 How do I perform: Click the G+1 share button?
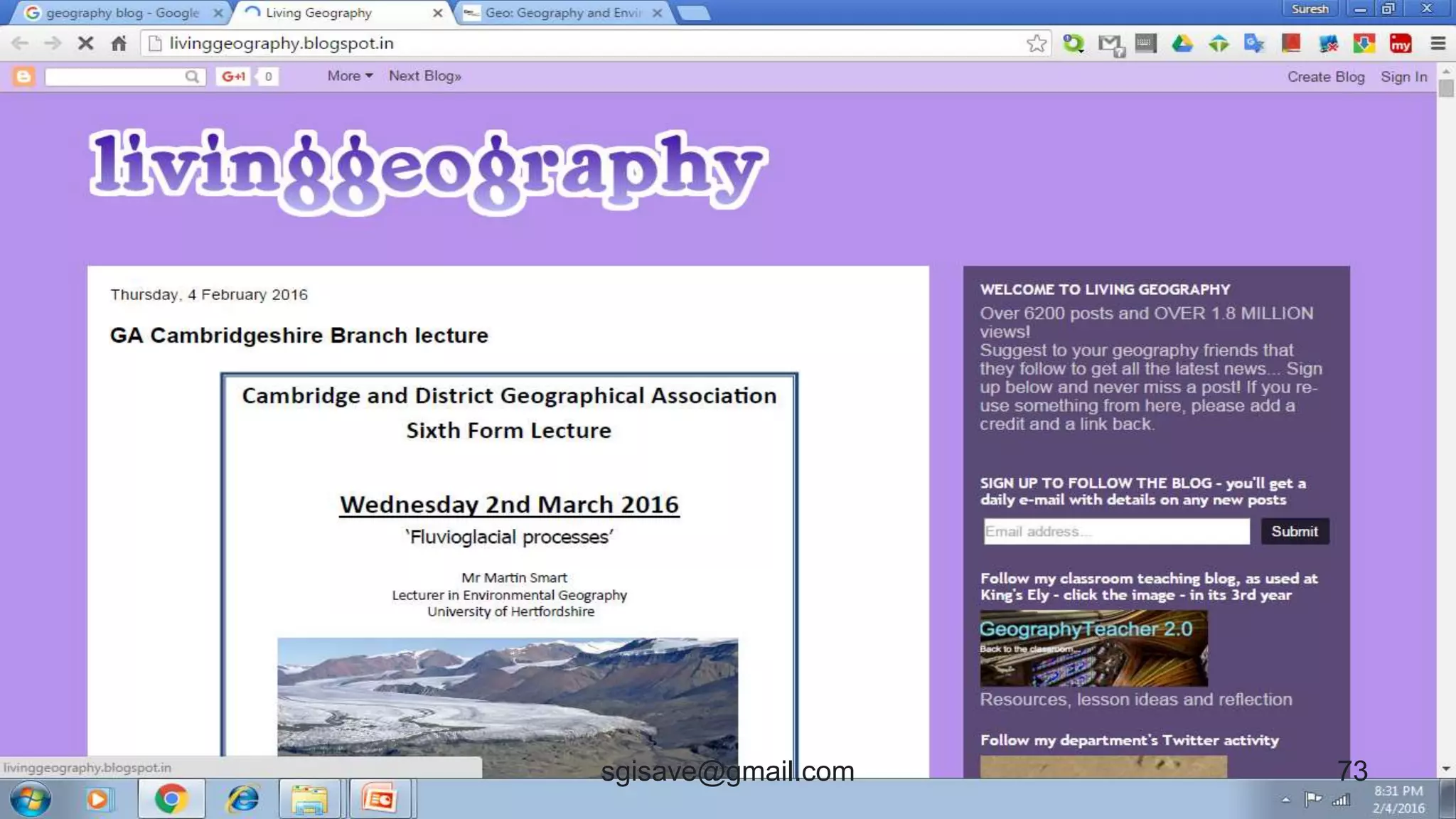(233, 76)
